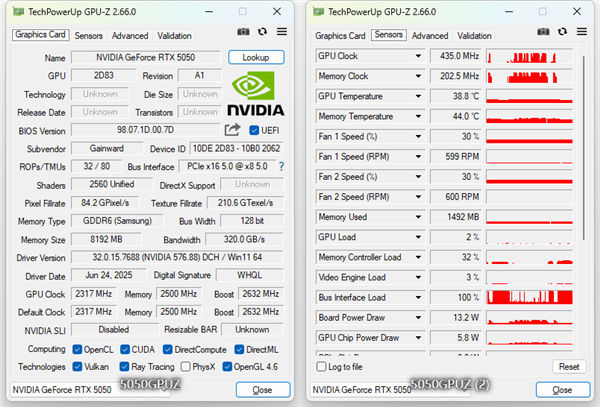Open the Bus Interface Load dropdown
The width and height of the screenshot is (600, 407).
click(x=418, y=298)
